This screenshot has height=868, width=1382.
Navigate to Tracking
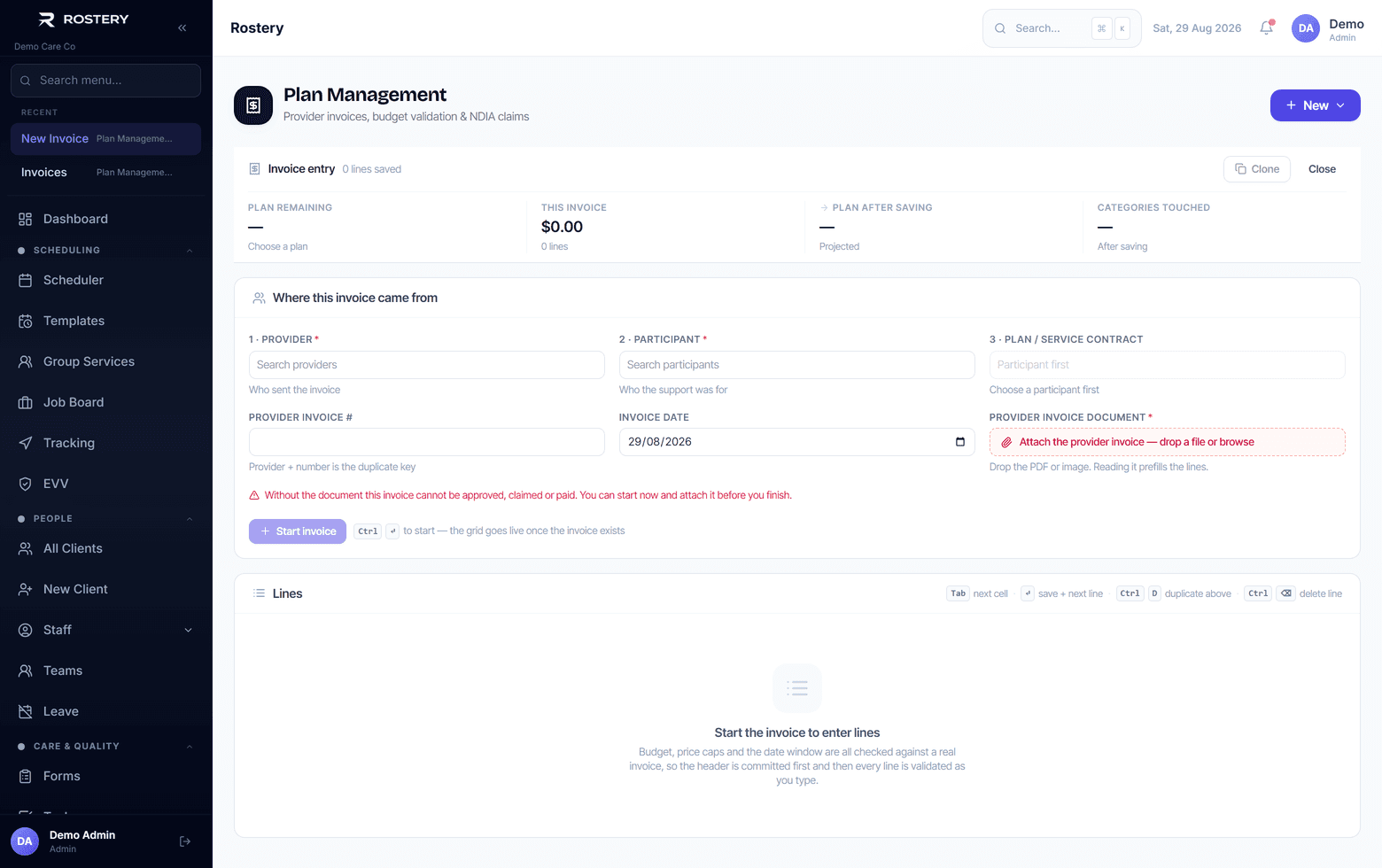coord(106,443)
